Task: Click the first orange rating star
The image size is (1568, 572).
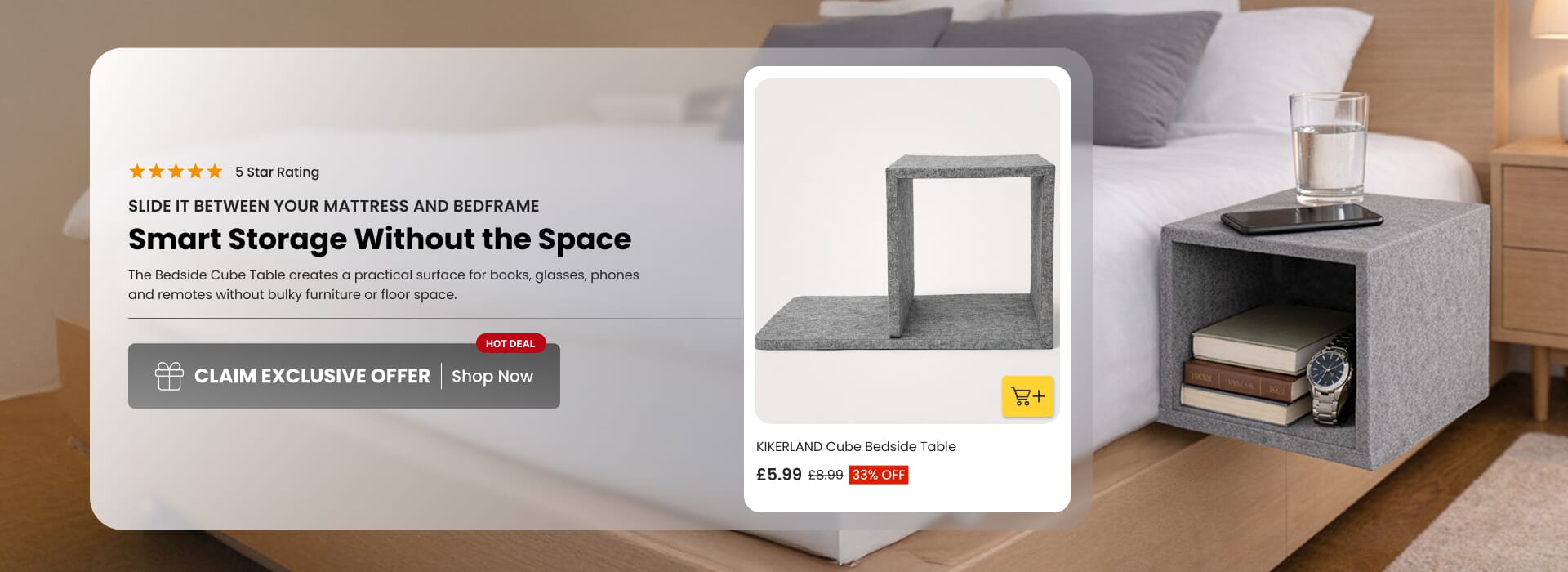Action: pos(137,171)
